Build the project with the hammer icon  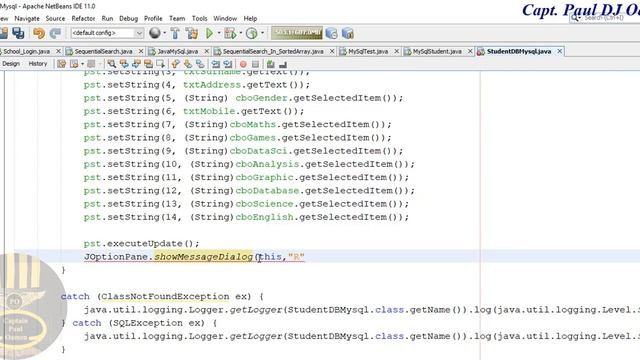pos(175,33)
